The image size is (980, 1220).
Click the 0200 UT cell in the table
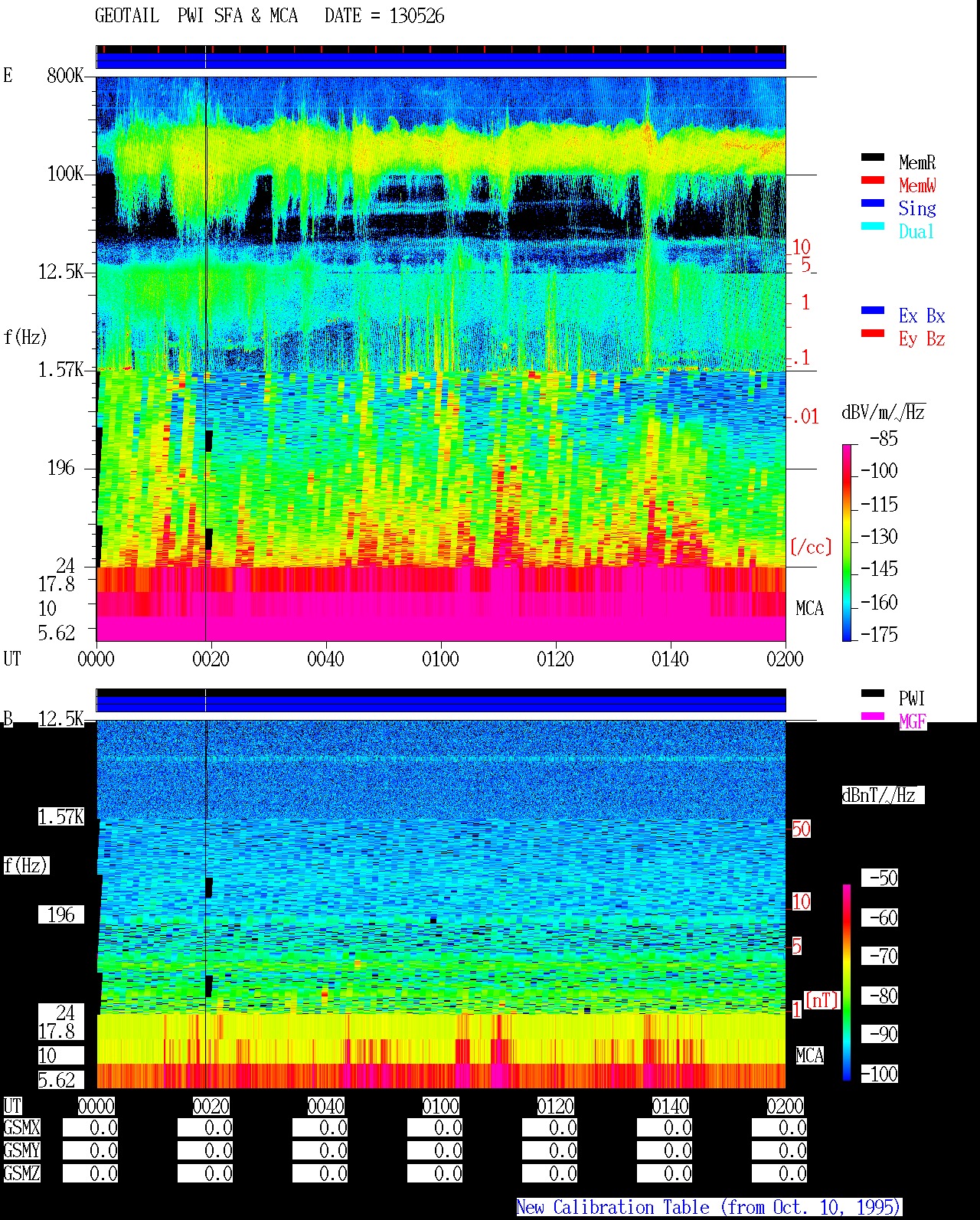point(786,1107)
